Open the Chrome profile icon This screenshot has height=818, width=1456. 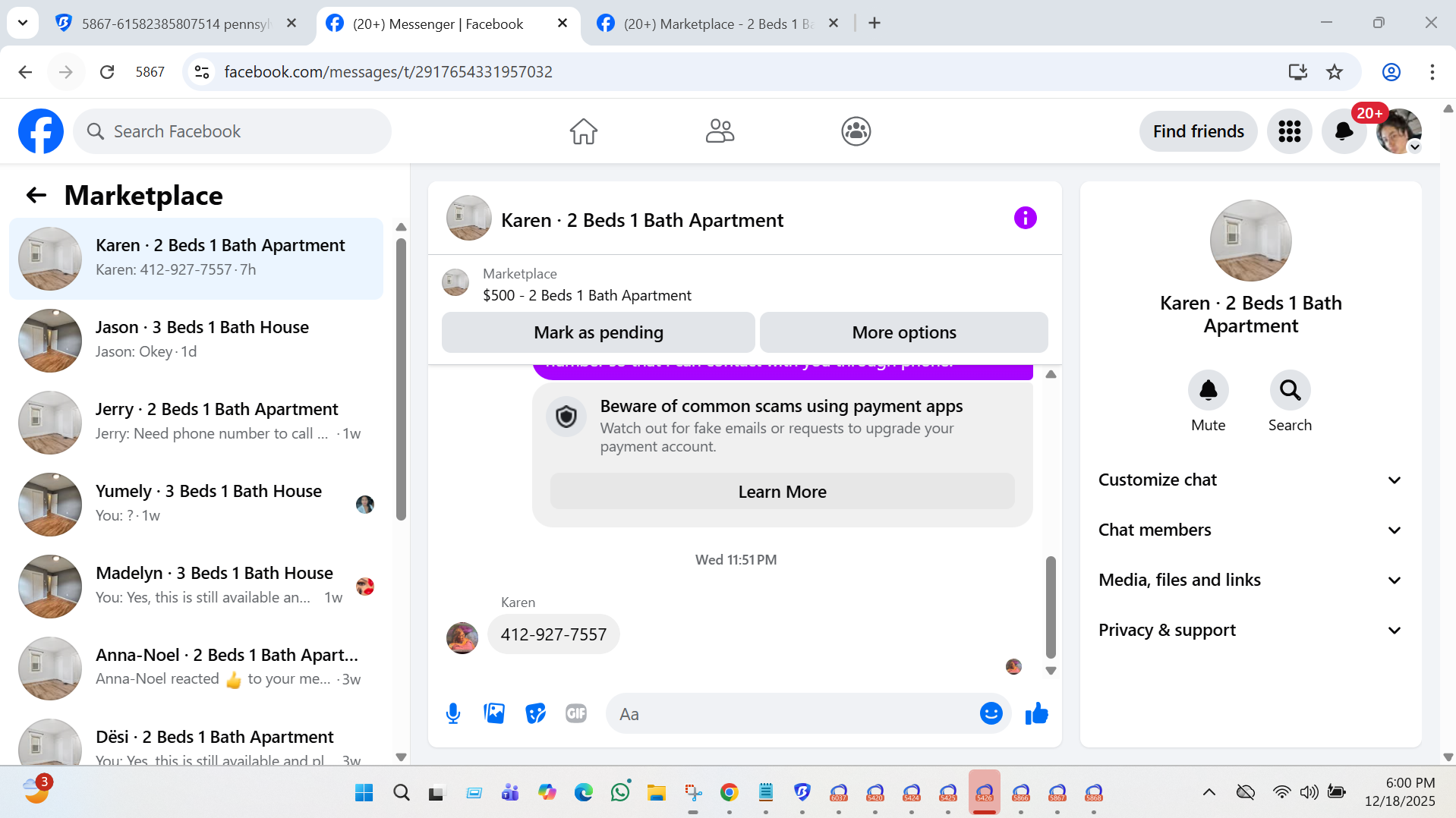click(1391, 72)
